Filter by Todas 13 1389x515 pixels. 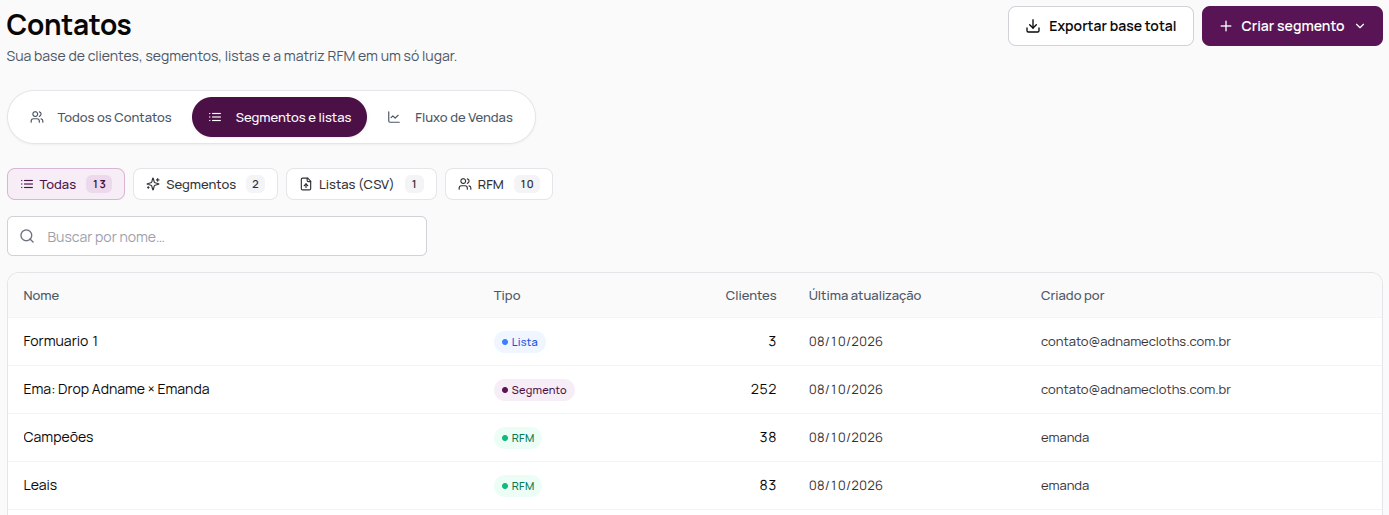pyautogui.click(x=66, y=184)
